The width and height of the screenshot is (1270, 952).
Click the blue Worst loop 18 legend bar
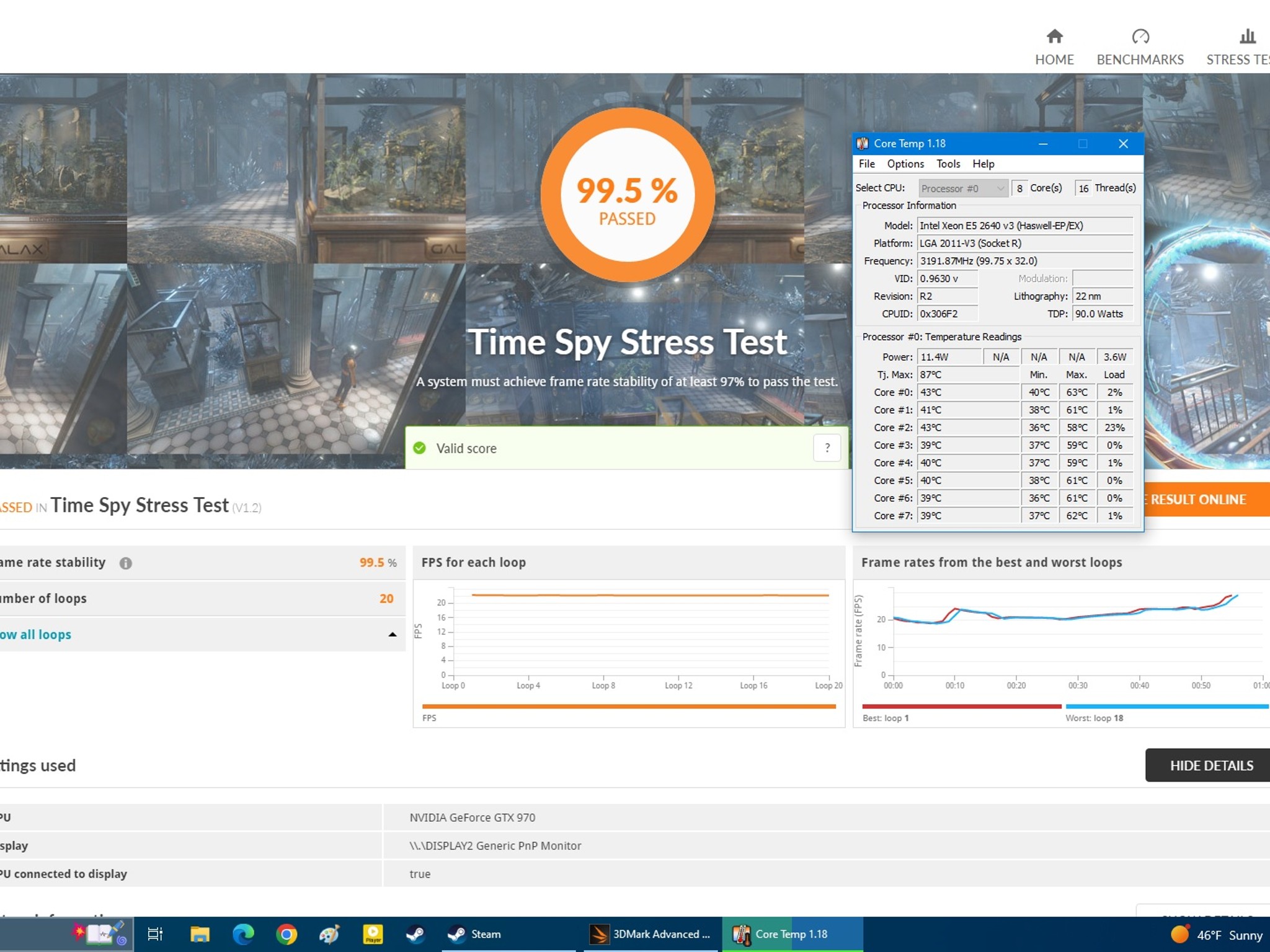click(1167, 706)
